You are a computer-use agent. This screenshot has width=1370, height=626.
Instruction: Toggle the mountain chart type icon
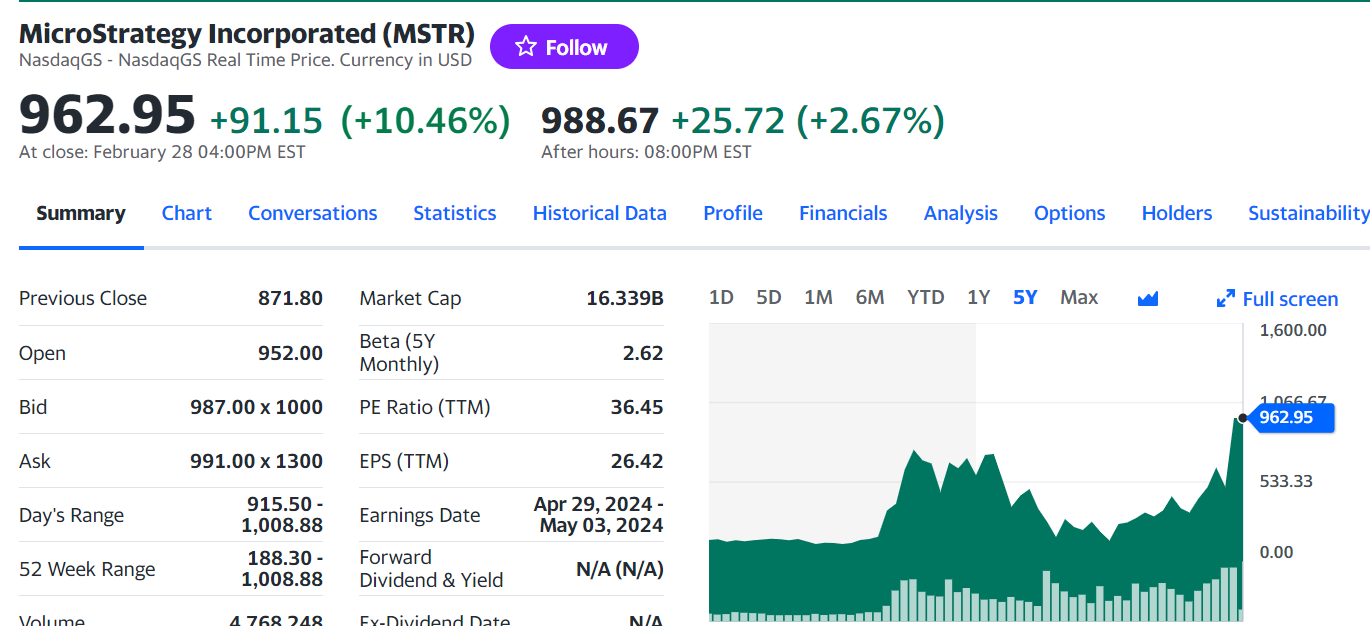[1148, 298]
